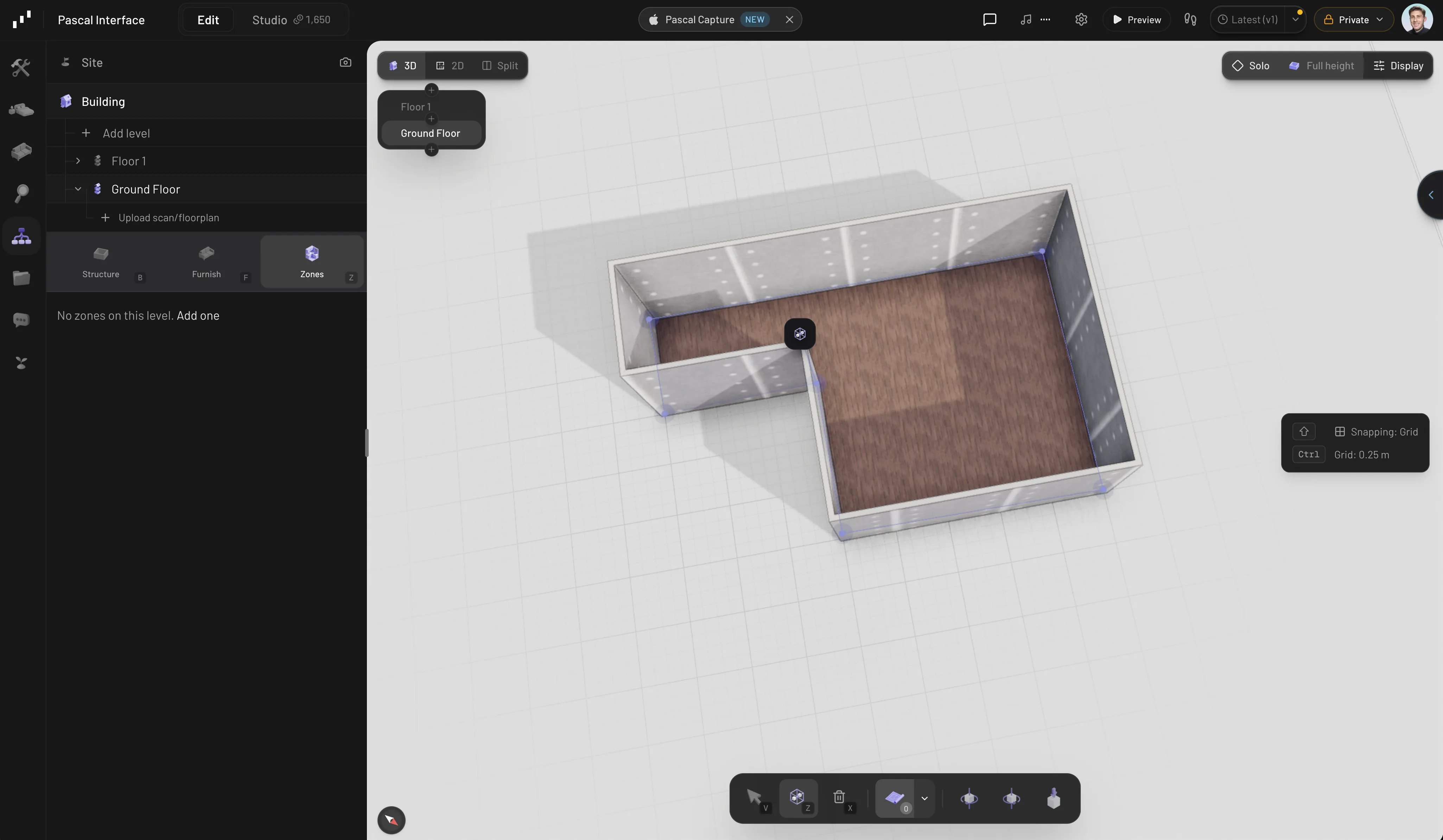The height and width of the screenshot is (840, 1443).
Task: Toggle Snapping: Grid setting
Action: [1376, 432]
